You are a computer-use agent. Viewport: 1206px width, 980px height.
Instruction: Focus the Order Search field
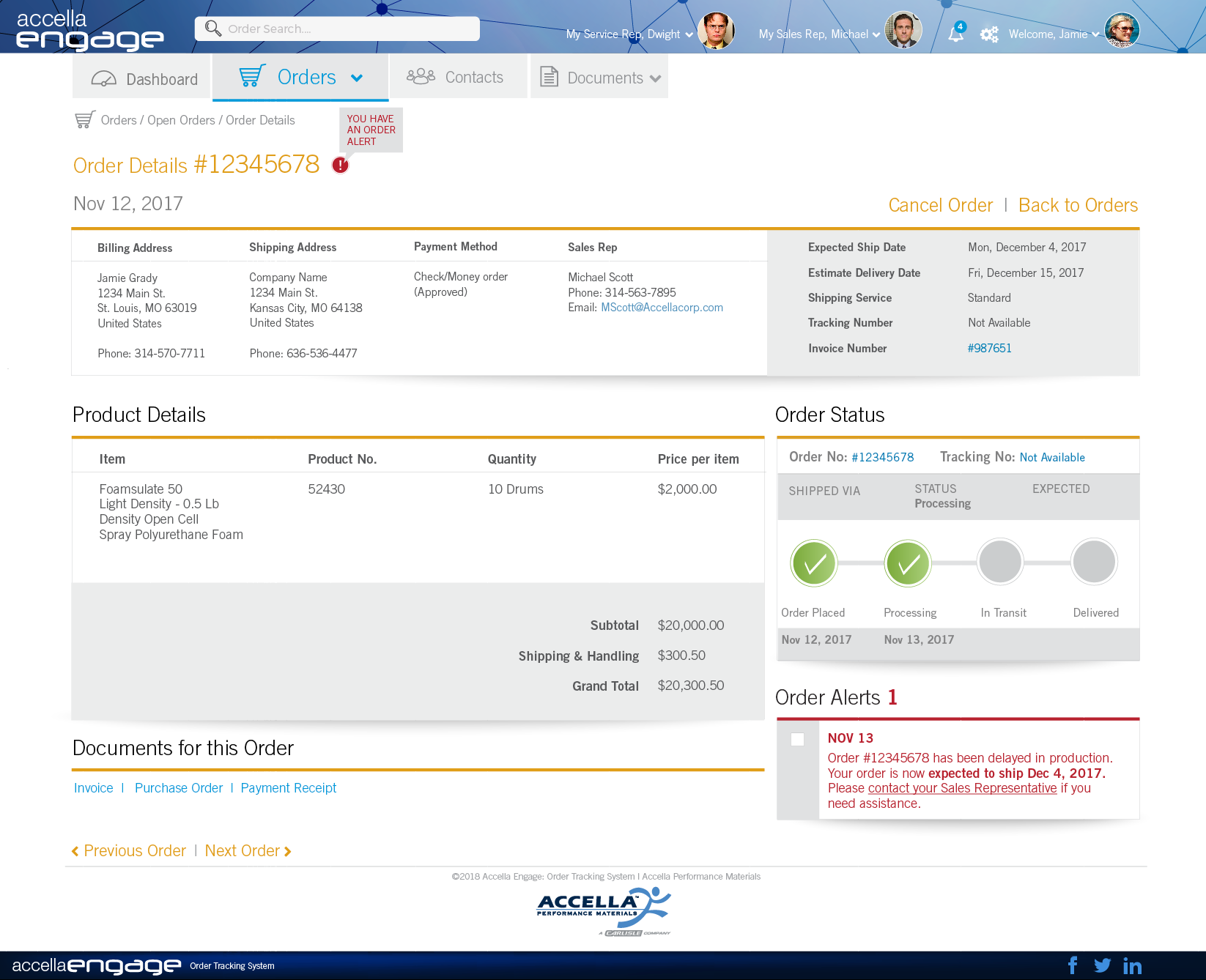pyautogui.click(x=337, y=29)
